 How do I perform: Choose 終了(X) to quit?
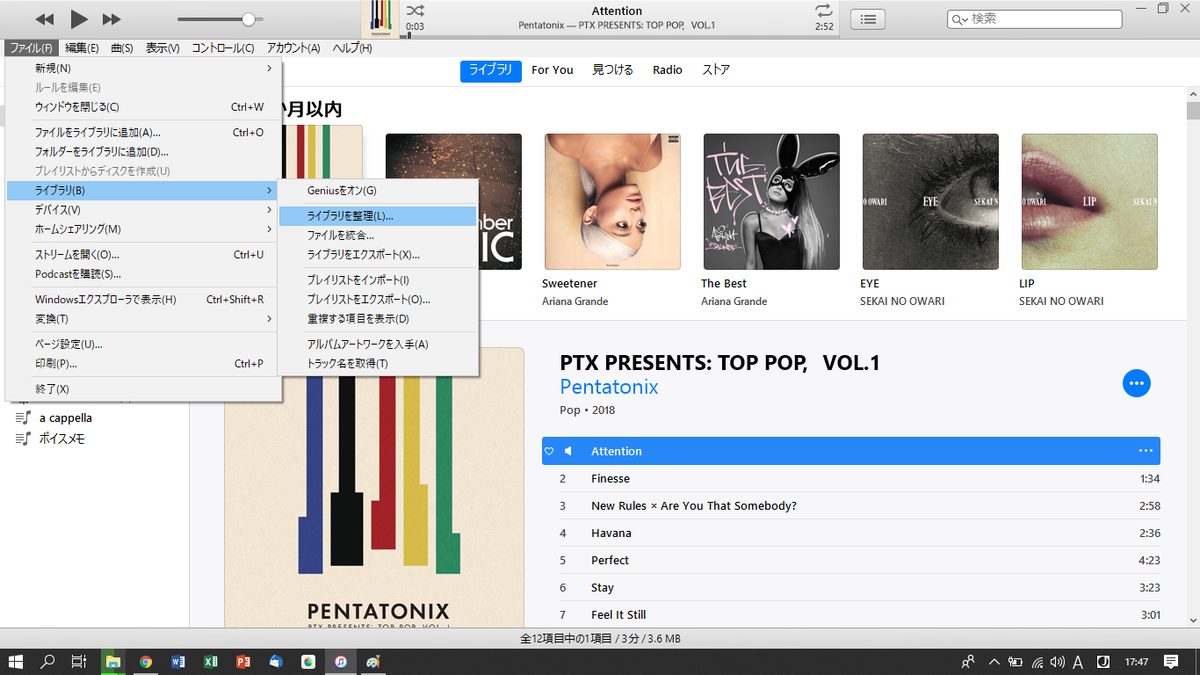pyautogui.click(x=144, y=389)
